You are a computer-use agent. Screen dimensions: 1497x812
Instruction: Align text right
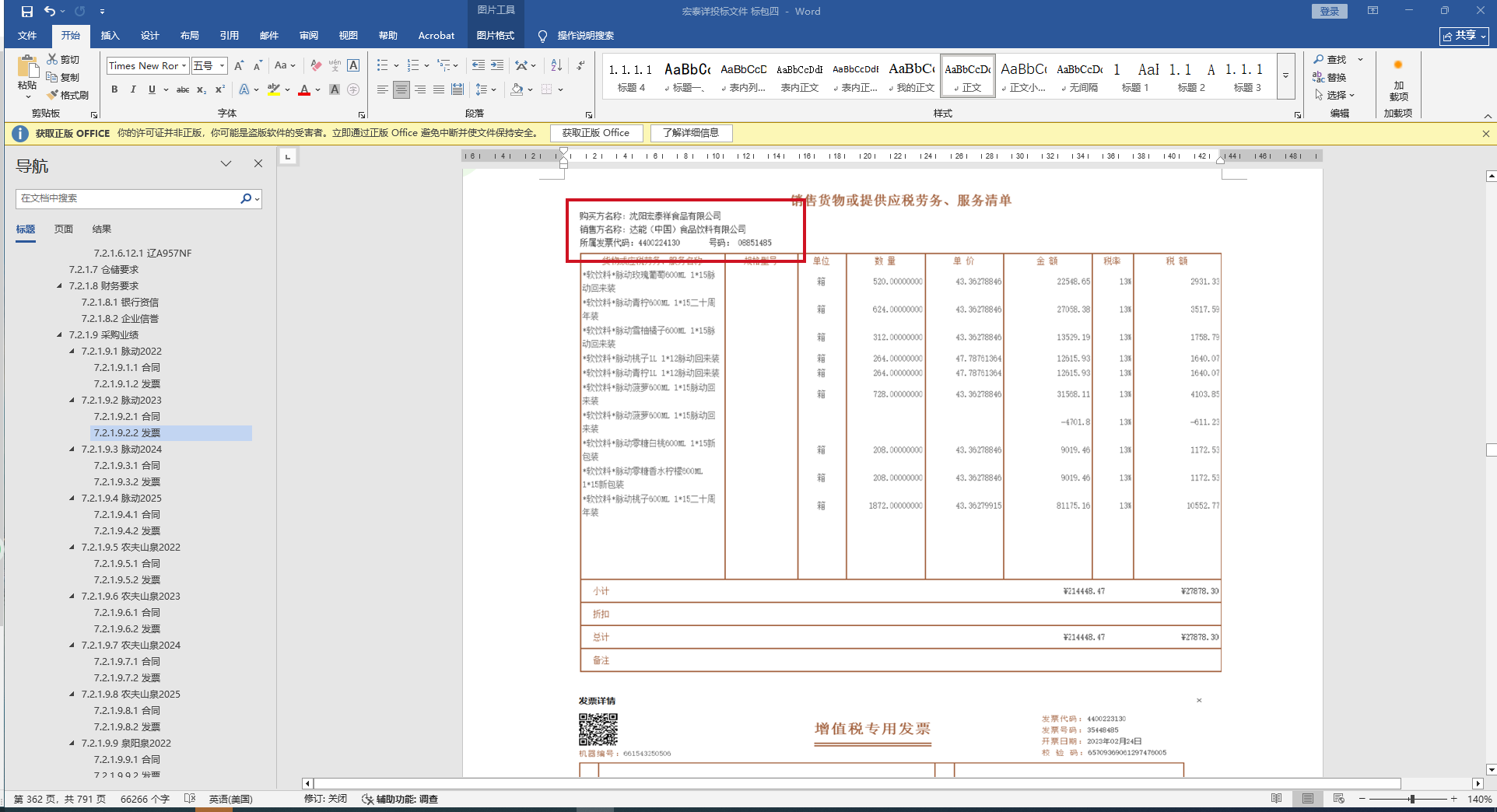pos(419,89)
